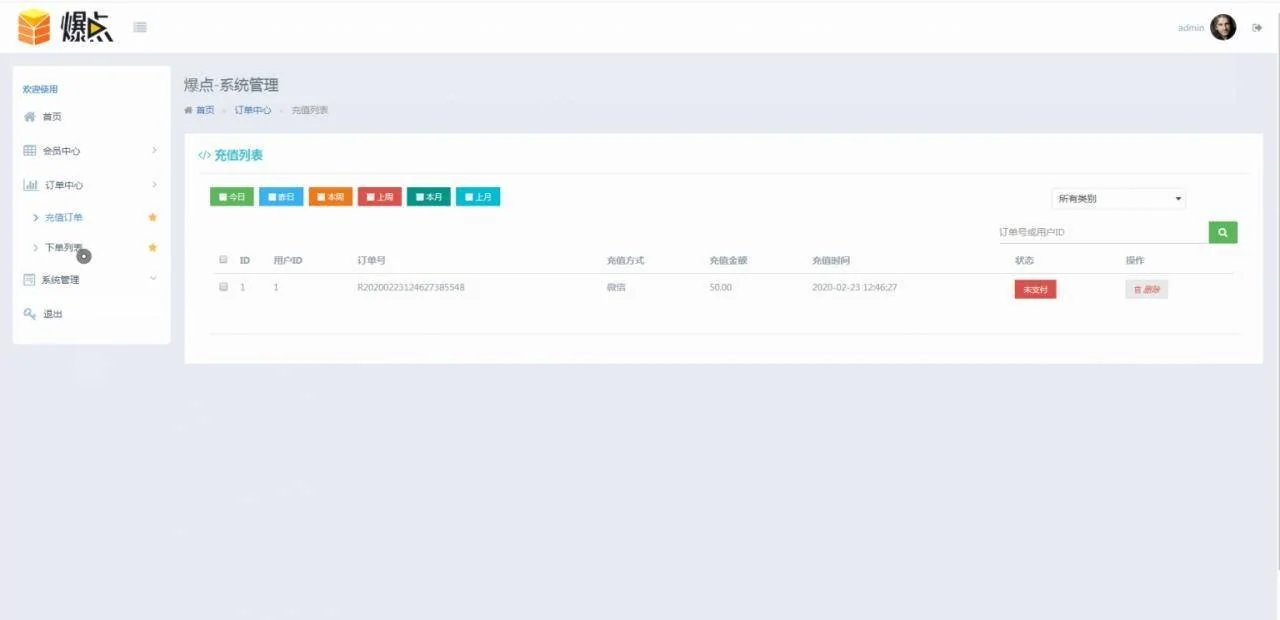
Task: Focus the 订单号或用户ID search field
Action: point(1102,232)
